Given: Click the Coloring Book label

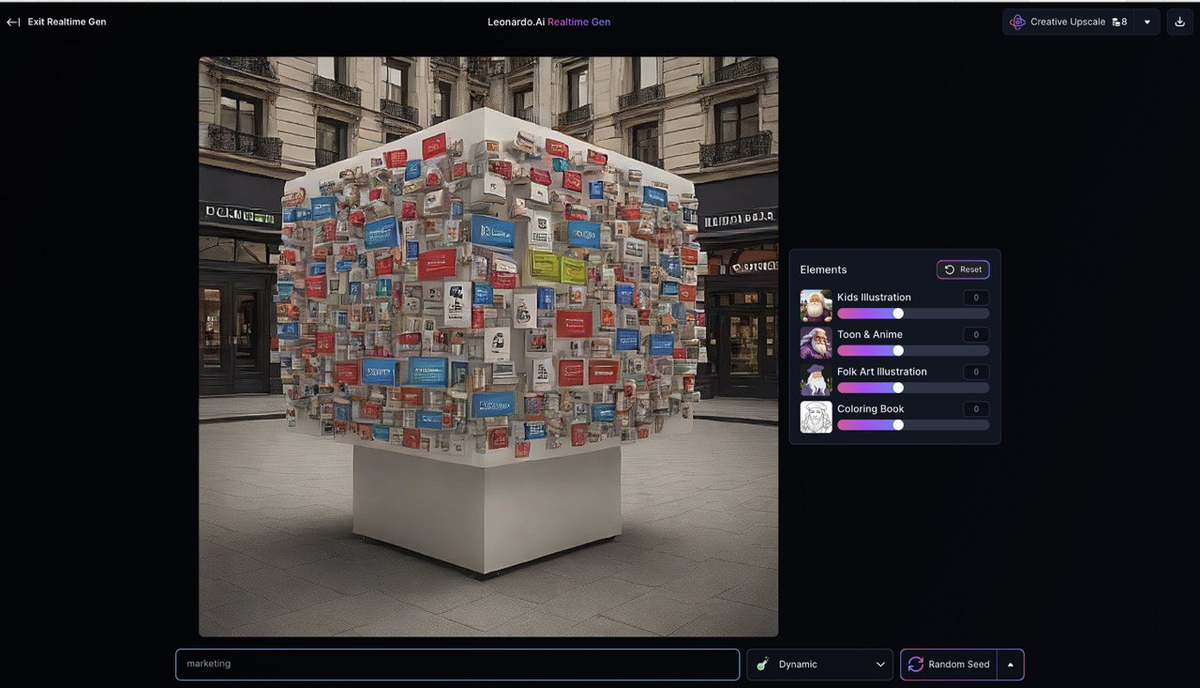Looking at the screenshot, I should (870, 409).
